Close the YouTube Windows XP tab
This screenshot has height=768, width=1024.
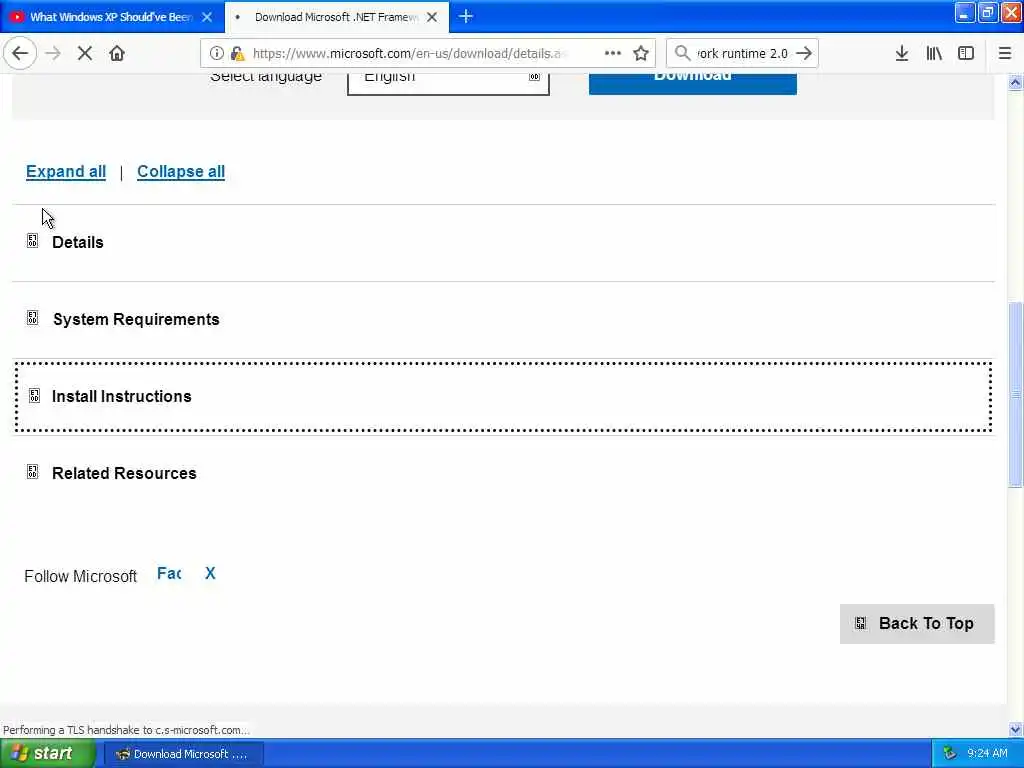[x=207, y=17]
